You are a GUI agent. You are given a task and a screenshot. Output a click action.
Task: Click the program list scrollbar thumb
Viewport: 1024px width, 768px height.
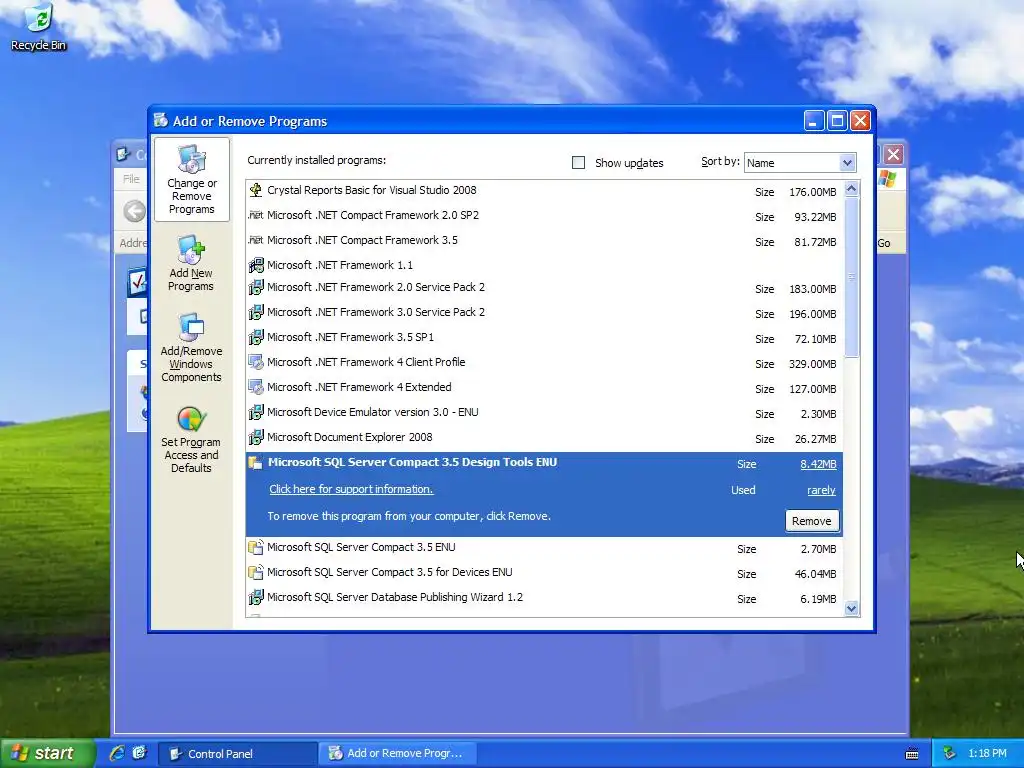(851, 277)
